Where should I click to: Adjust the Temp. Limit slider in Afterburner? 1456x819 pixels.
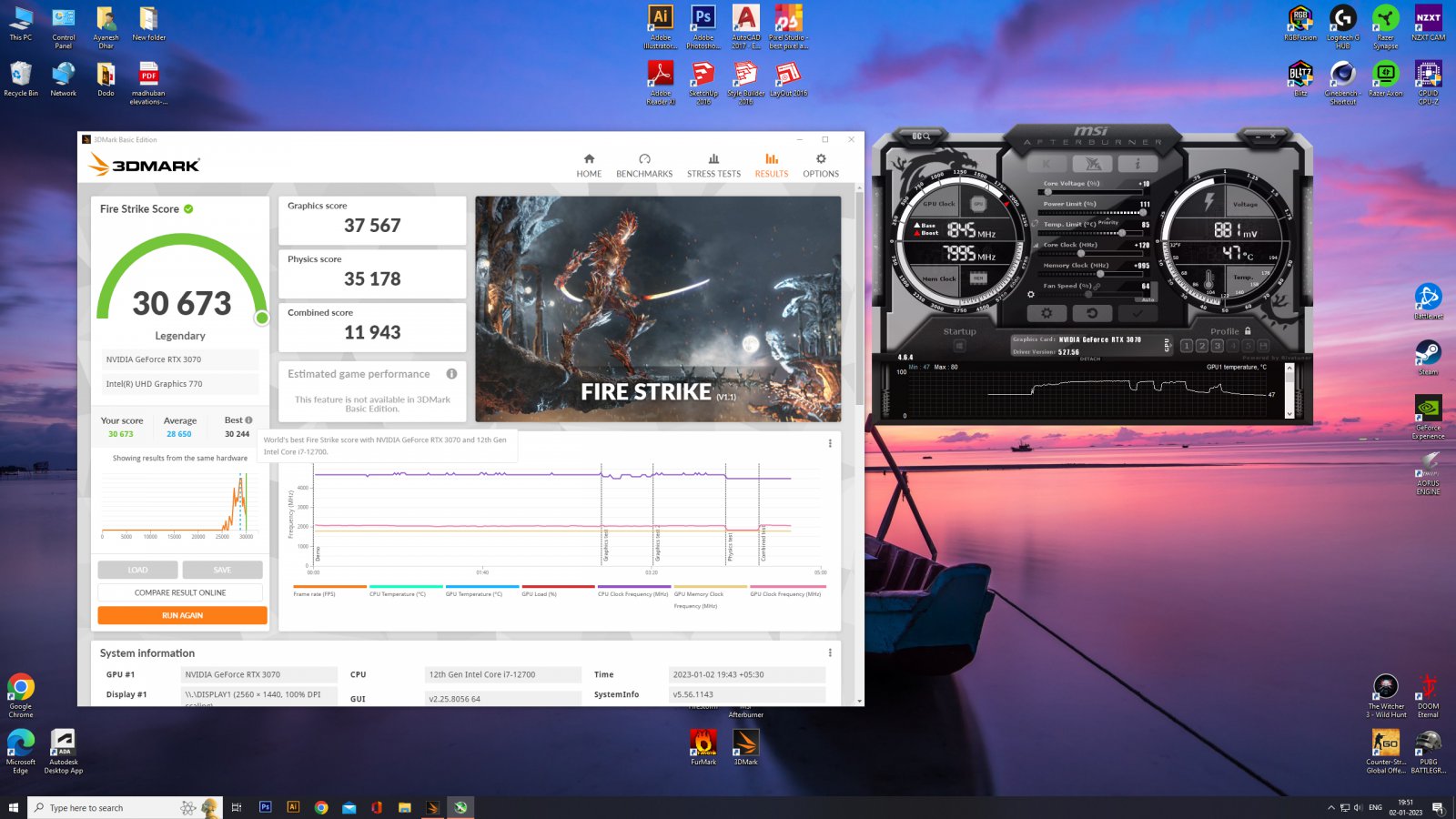pos(1090,233)
